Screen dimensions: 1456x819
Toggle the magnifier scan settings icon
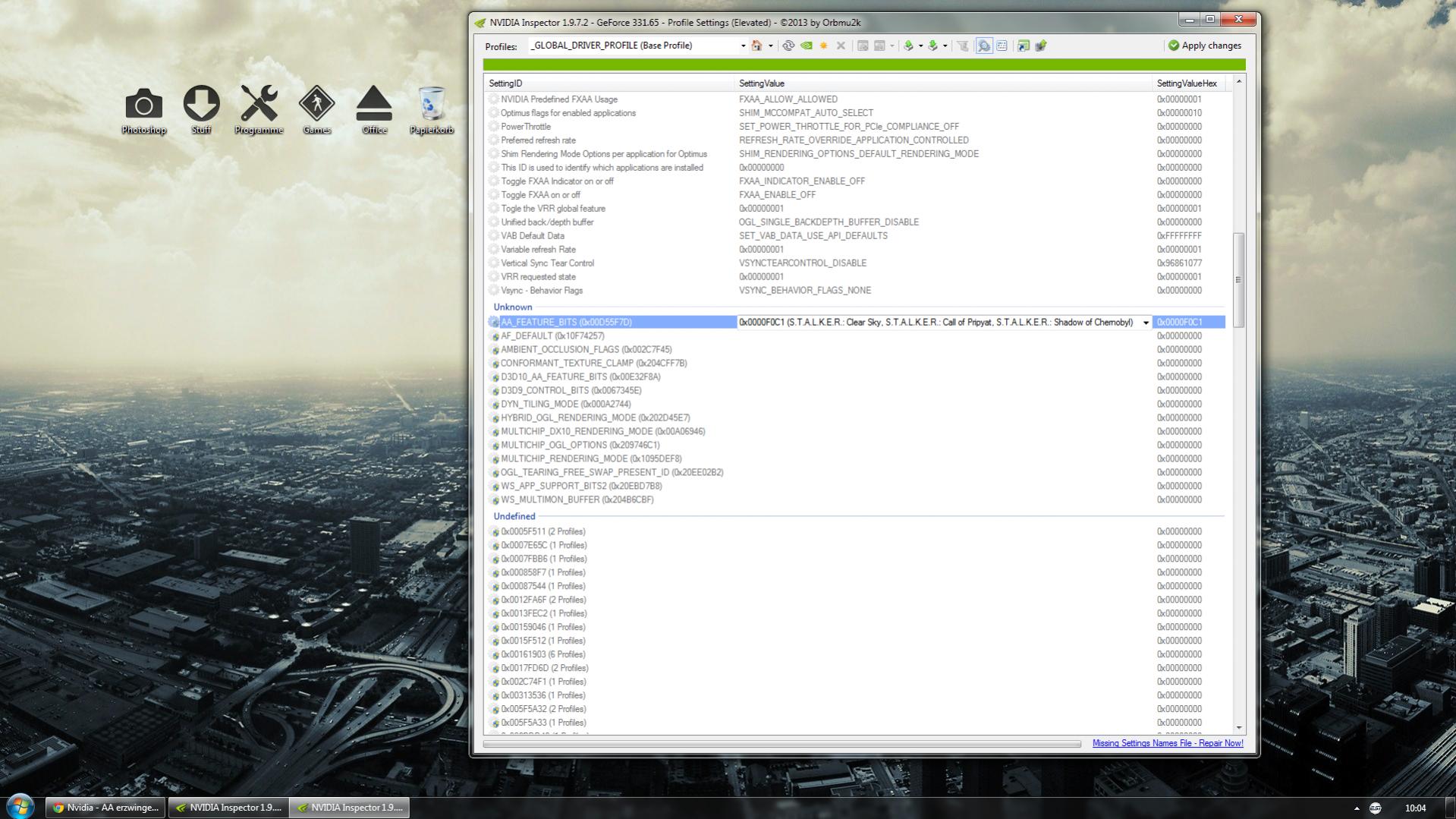pos(984,46)
